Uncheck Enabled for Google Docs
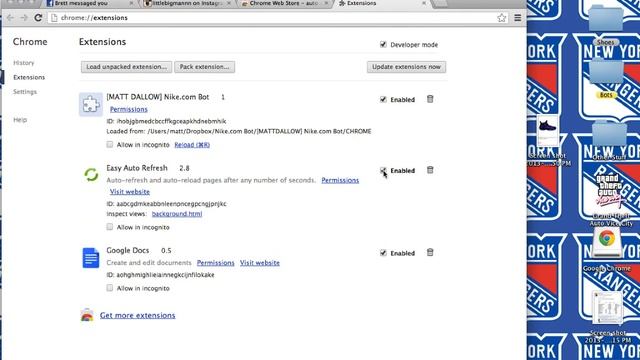The width and height of the screenshot is (640, 360). click(x=383, y=253)
